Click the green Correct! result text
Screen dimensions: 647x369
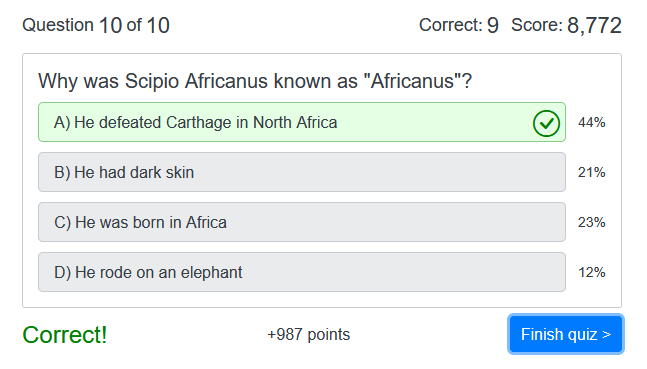tap(65, 334)
